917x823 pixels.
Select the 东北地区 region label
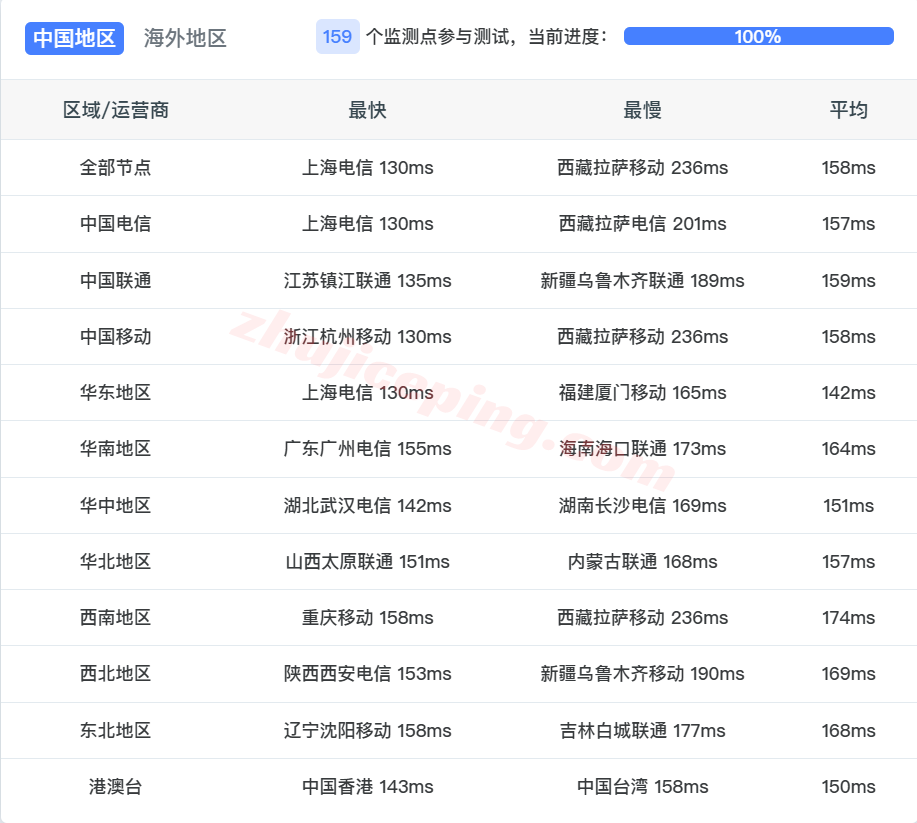click(x=114, y=730)
